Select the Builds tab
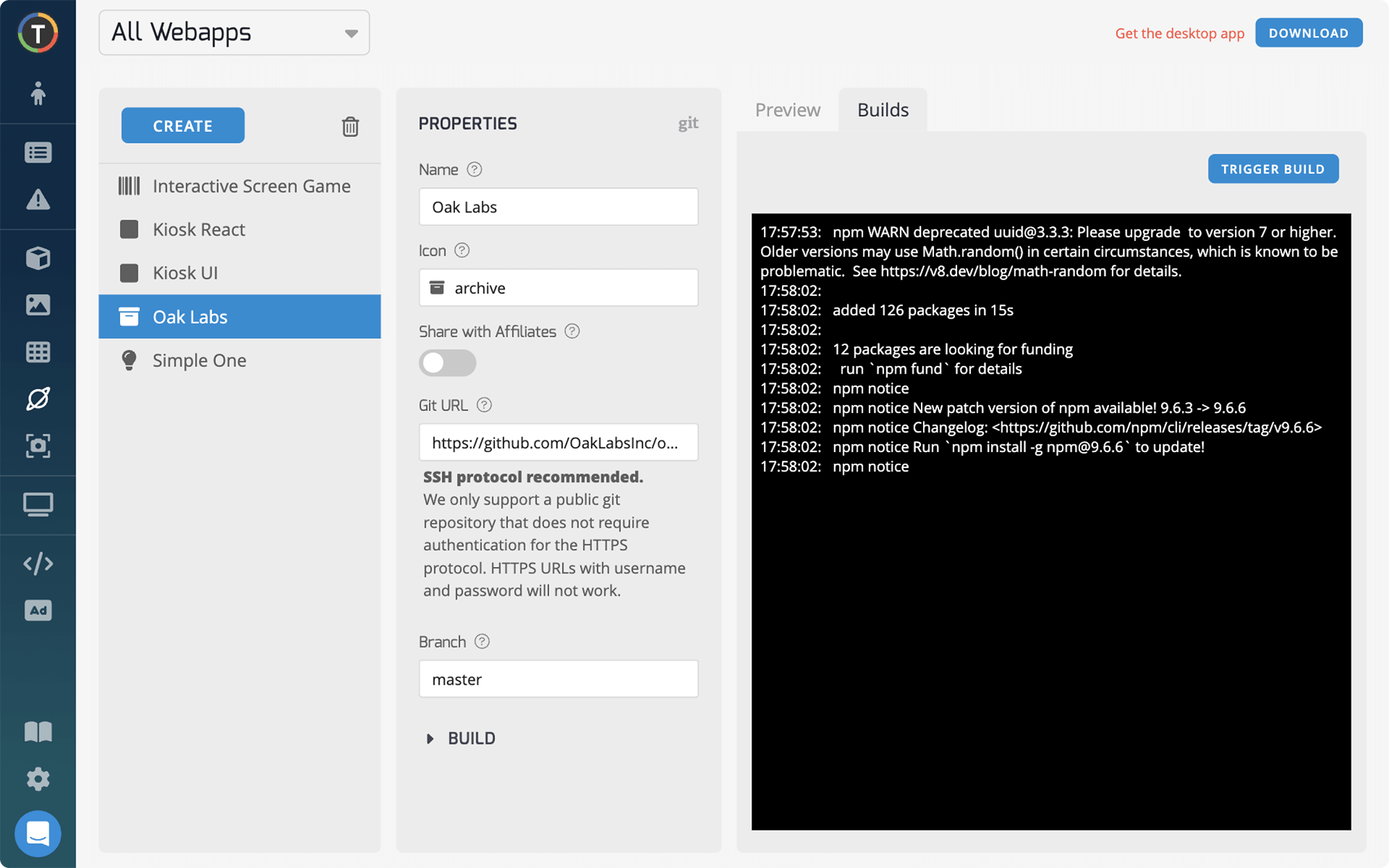Screen dimensions: 1389x868 pyautogui.click(x=883, y=110)
